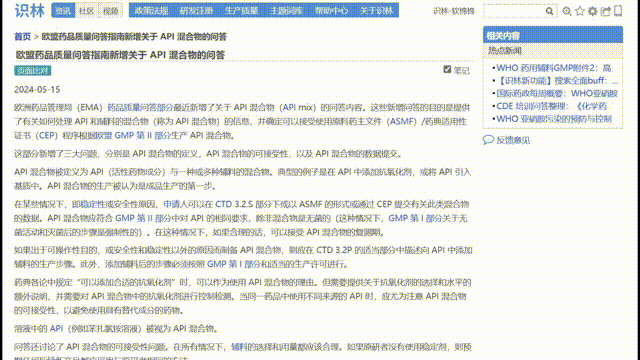The height and width of the screenshot is (360, 640).
Task: Click the 页面比对 green button
Action: pos(33,71)
